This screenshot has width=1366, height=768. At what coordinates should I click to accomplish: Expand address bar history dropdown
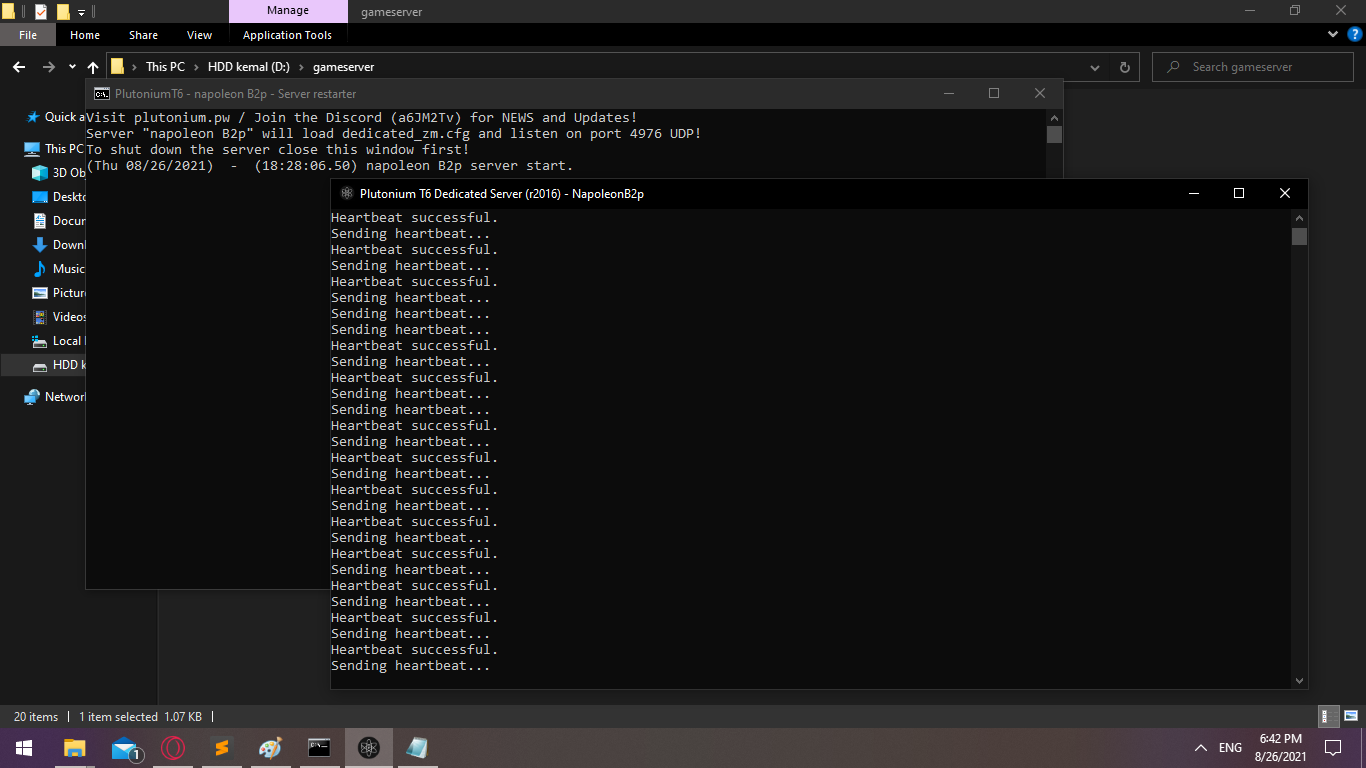1097,67
